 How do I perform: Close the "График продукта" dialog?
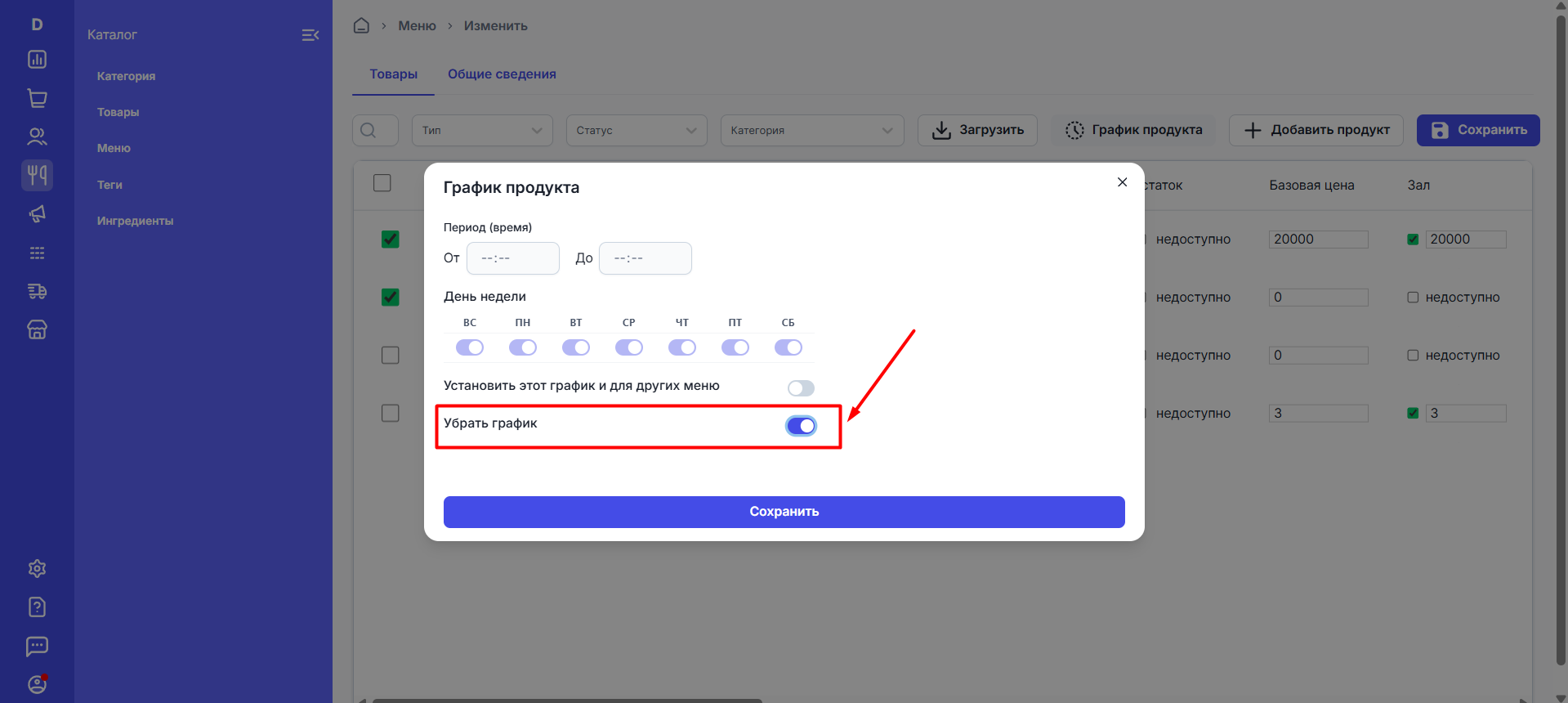pyautogui.click(x=1123, y=182)
